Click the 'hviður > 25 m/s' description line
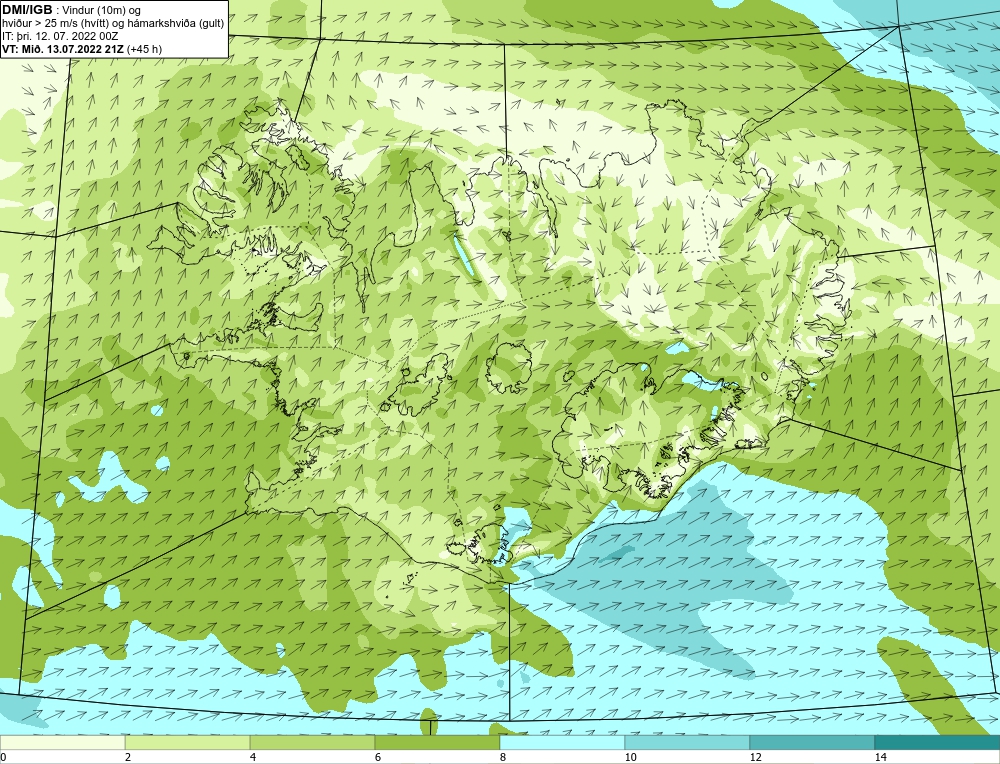Screen dimensions: 1000x764 click(x=114, y=24)
